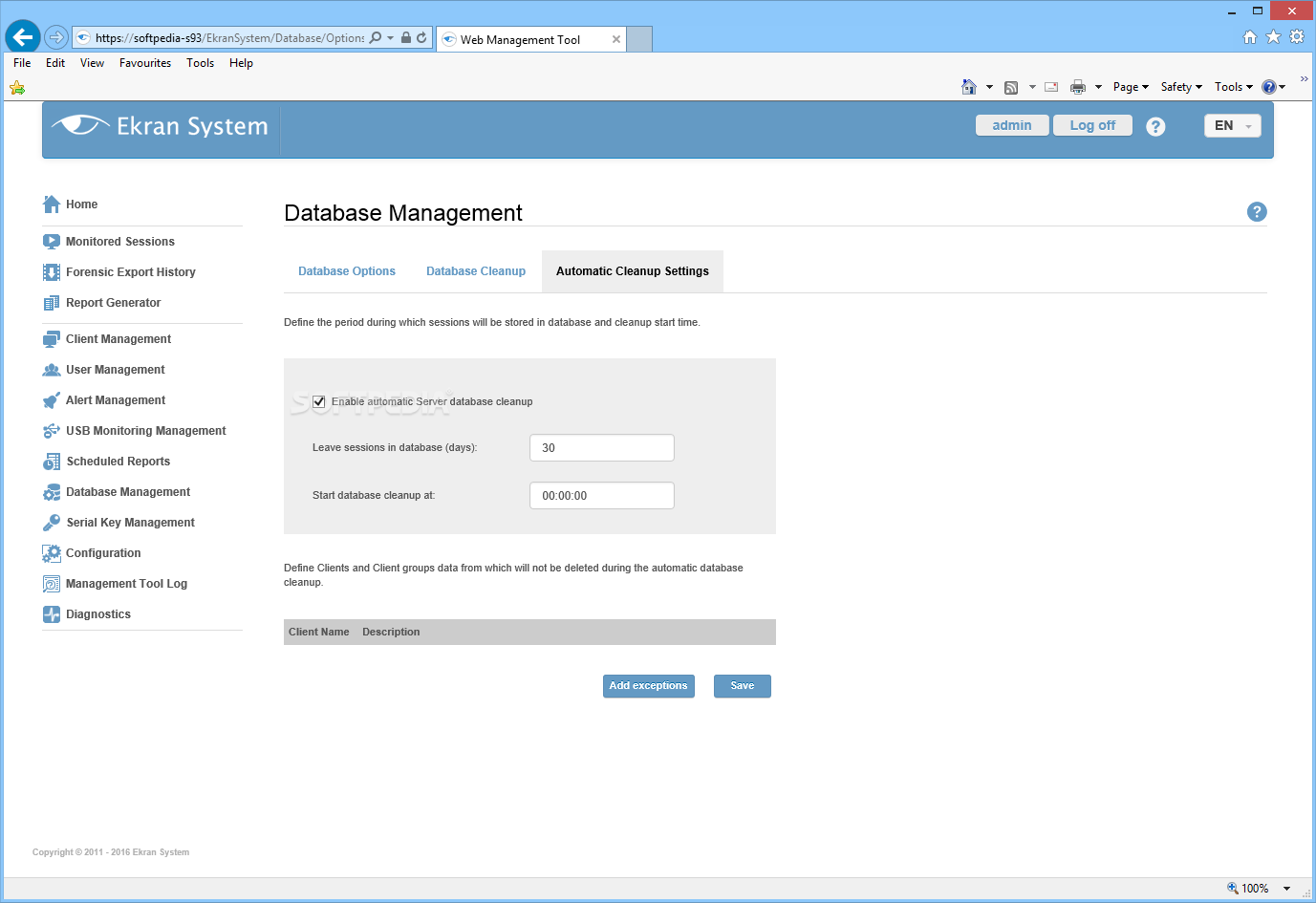Screen dimensions: 1316x903
Task: Click the Scheduled Reports icon
Action: 52,462
